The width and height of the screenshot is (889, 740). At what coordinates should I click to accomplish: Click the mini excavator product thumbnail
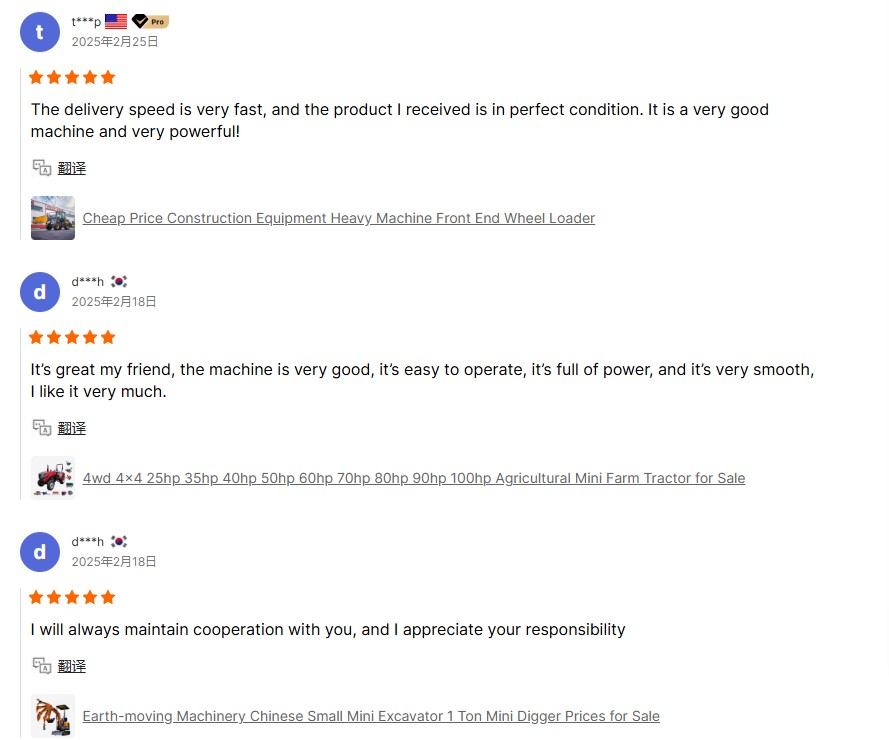53,716
